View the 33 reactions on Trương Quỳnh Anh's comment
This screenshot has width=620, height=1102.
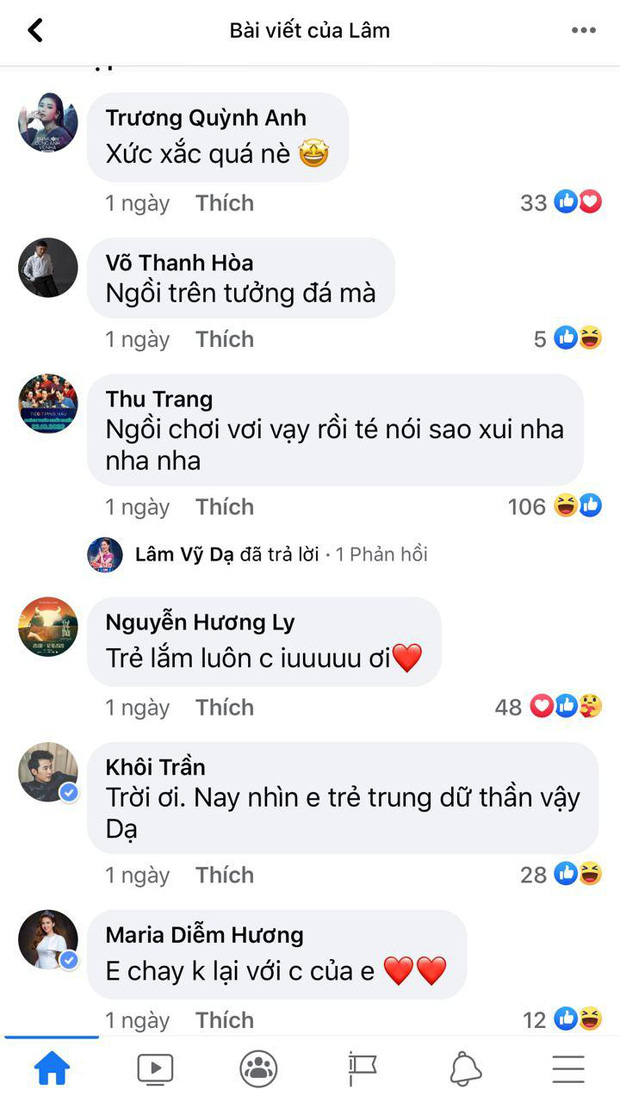(x=561, y=202)
